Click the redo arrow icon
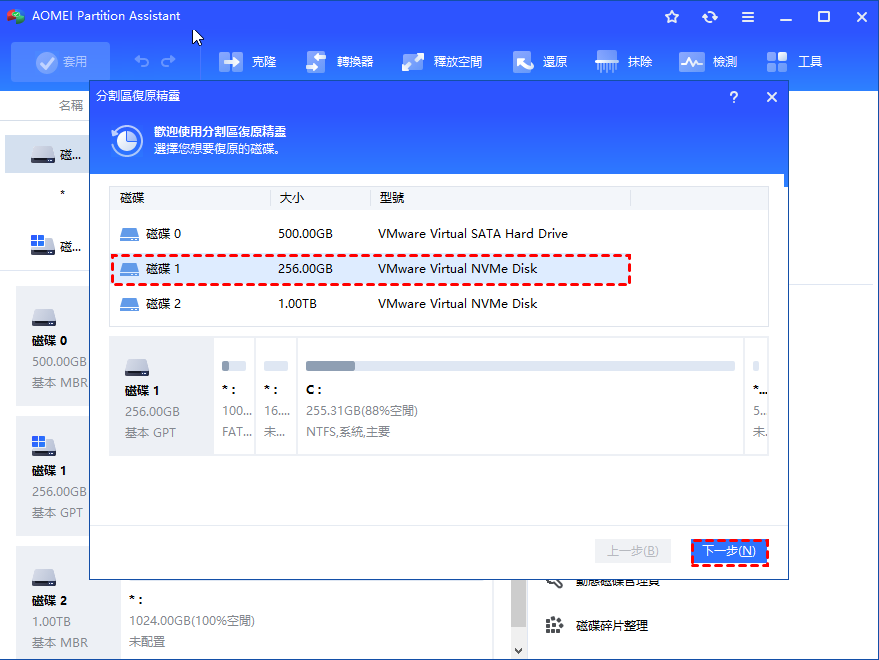The width and height of the screenshot is (879, 660). click(x=168, y=61)
